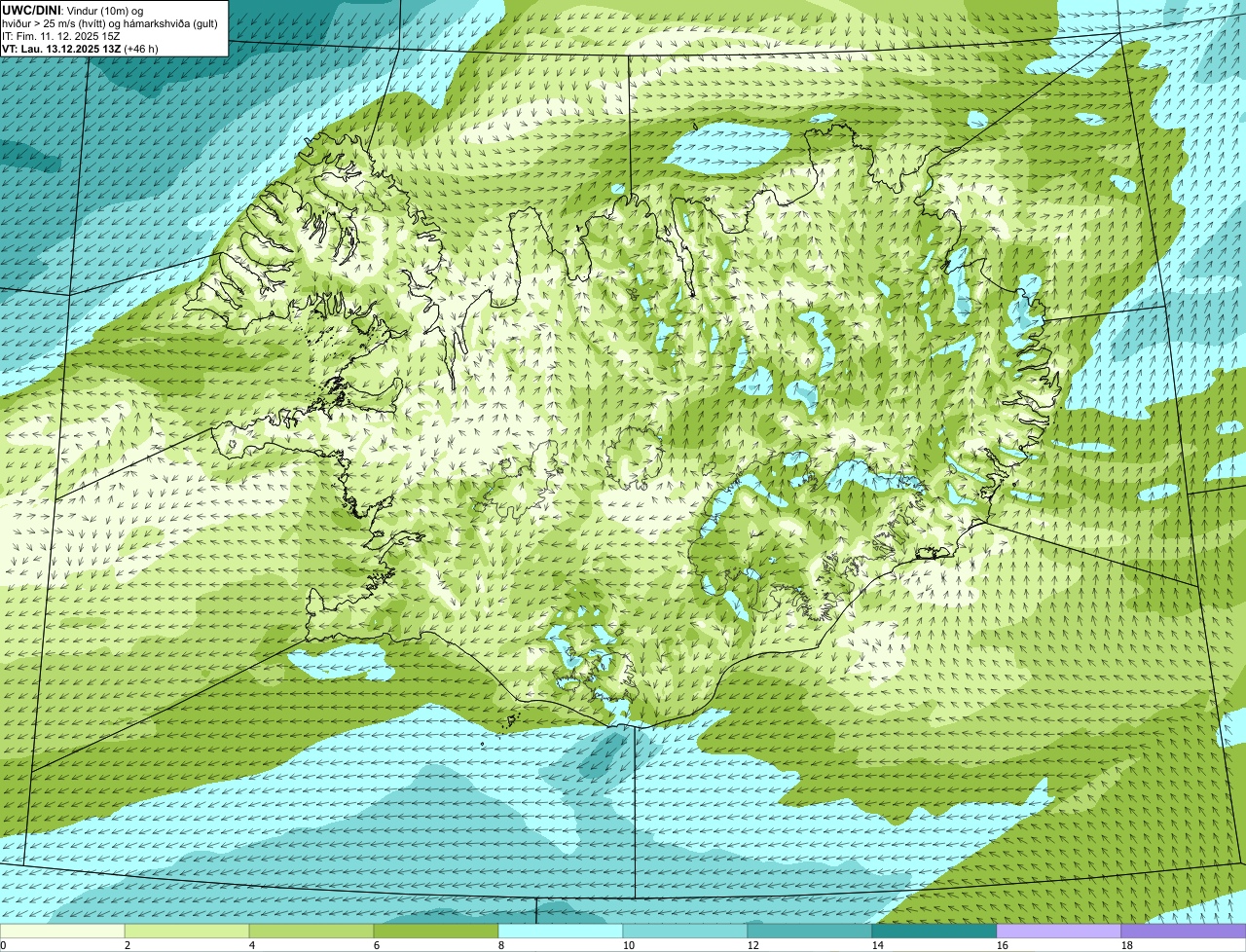Click the 6–8 m/s olive green legend swatch
1246x952 pixels.
436,932
